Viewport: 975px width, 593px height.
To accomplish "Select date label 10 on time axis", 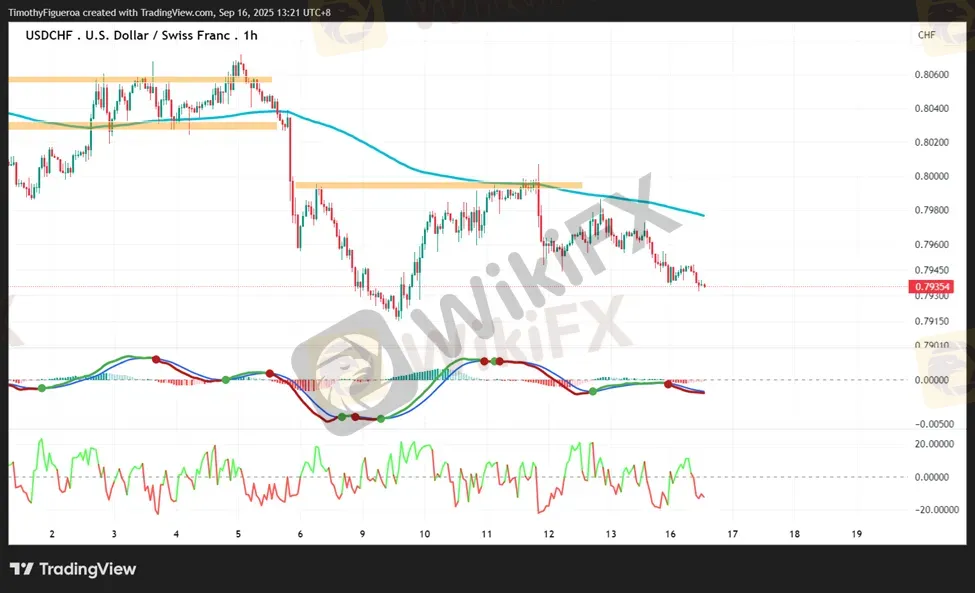I will click(425, 534).
